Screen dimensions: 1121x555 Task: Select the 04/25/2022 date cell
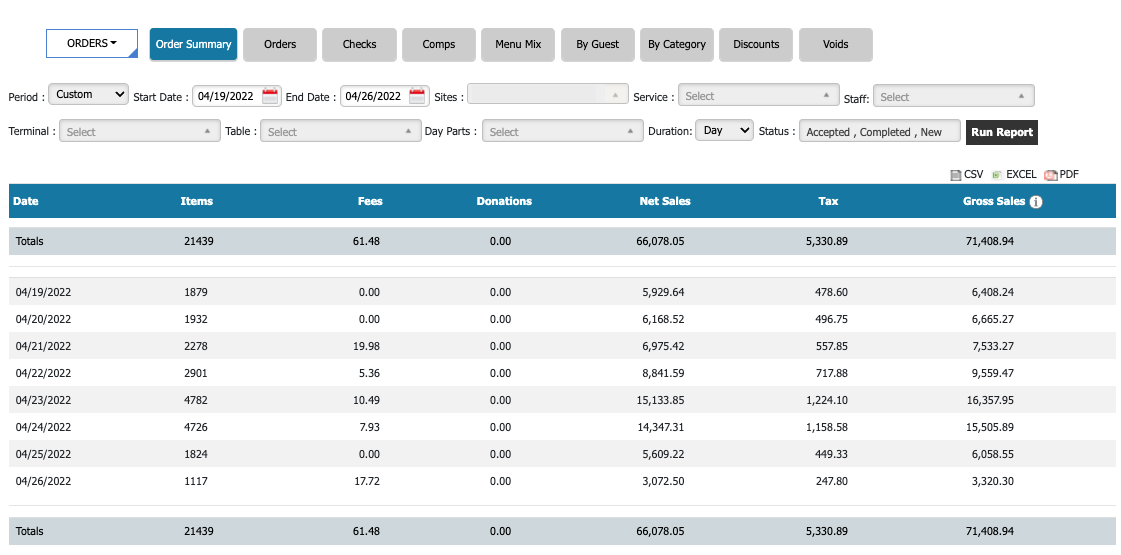tap(44, 454)
